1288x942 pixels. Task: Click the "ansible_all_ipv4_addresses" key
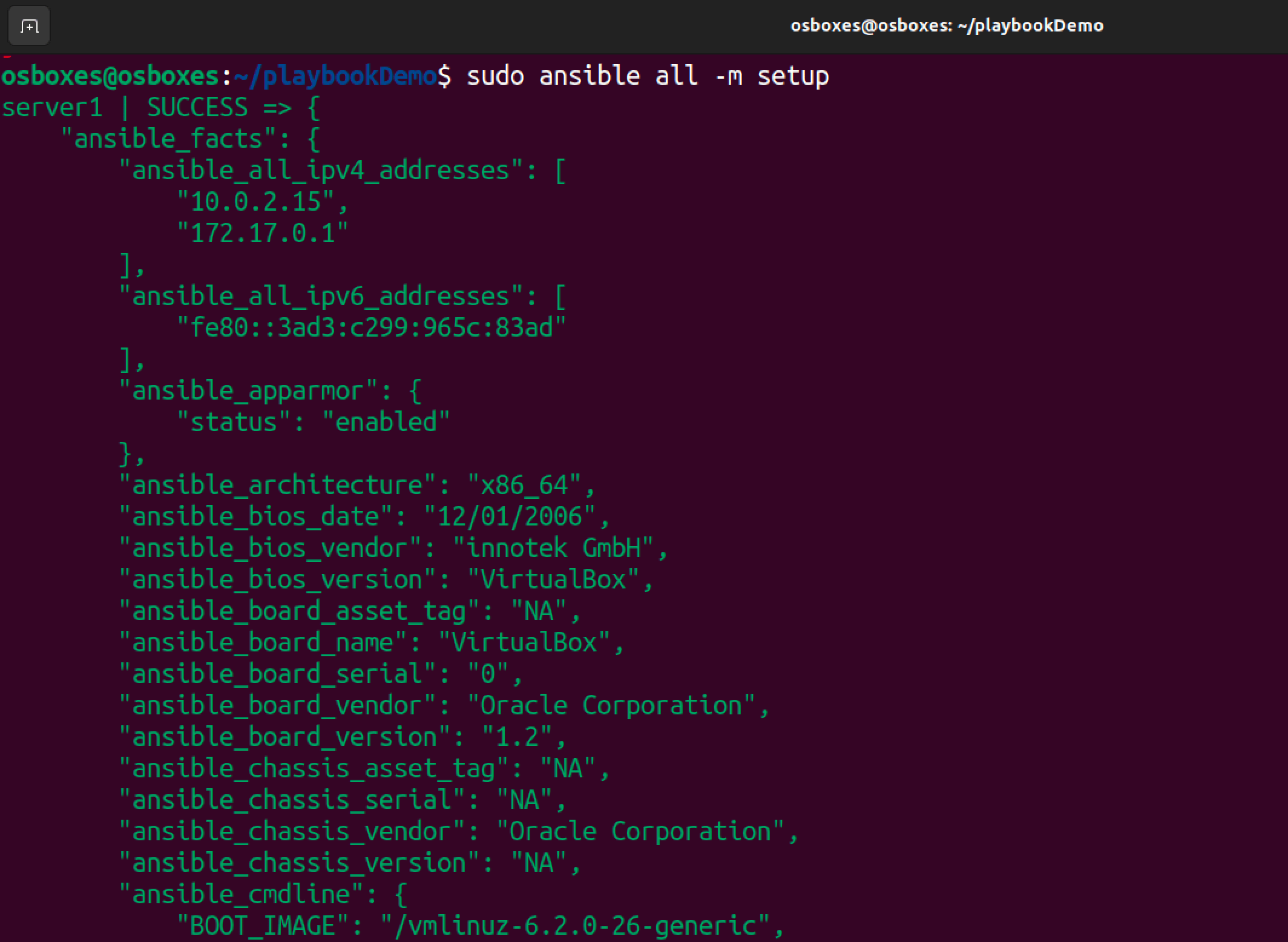(x=321, y=171)
